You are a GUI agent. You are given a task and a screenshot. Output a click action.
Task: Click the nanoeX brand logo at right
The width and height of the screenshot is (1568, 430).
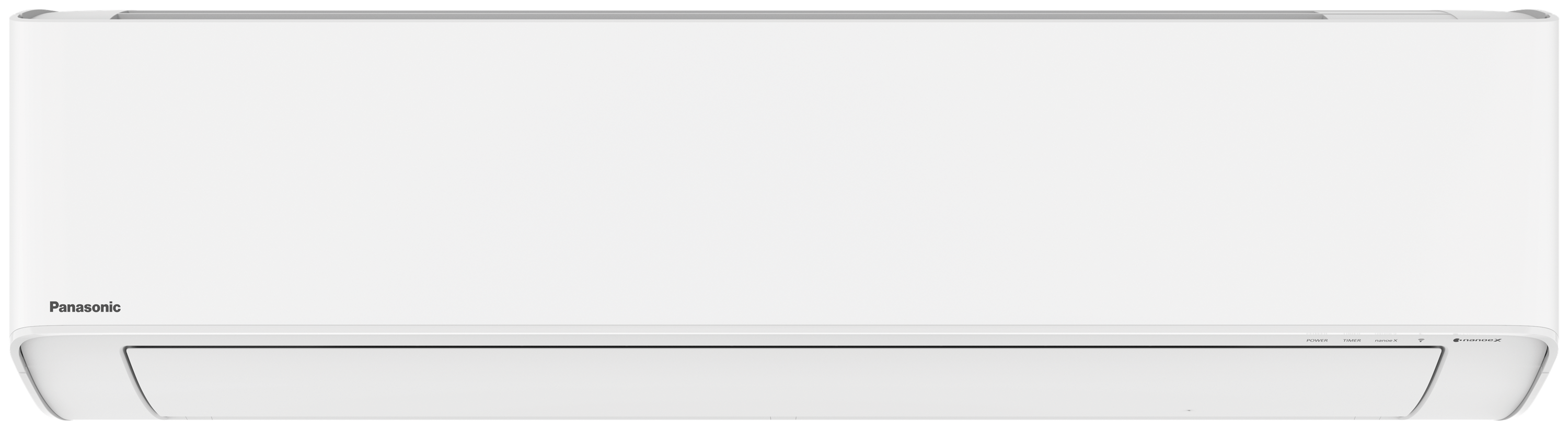point(1478,340)
